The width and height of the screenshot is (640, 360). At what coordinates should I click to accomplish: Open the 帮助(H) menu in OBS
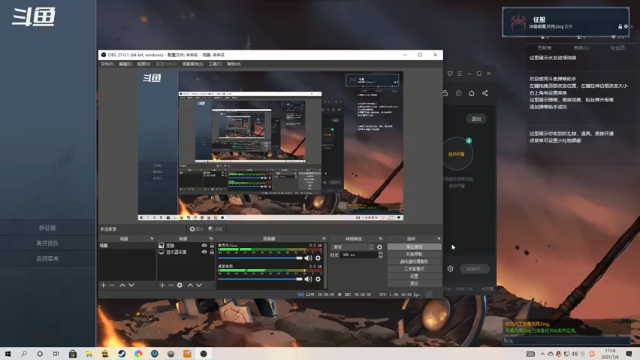point(233,64)
